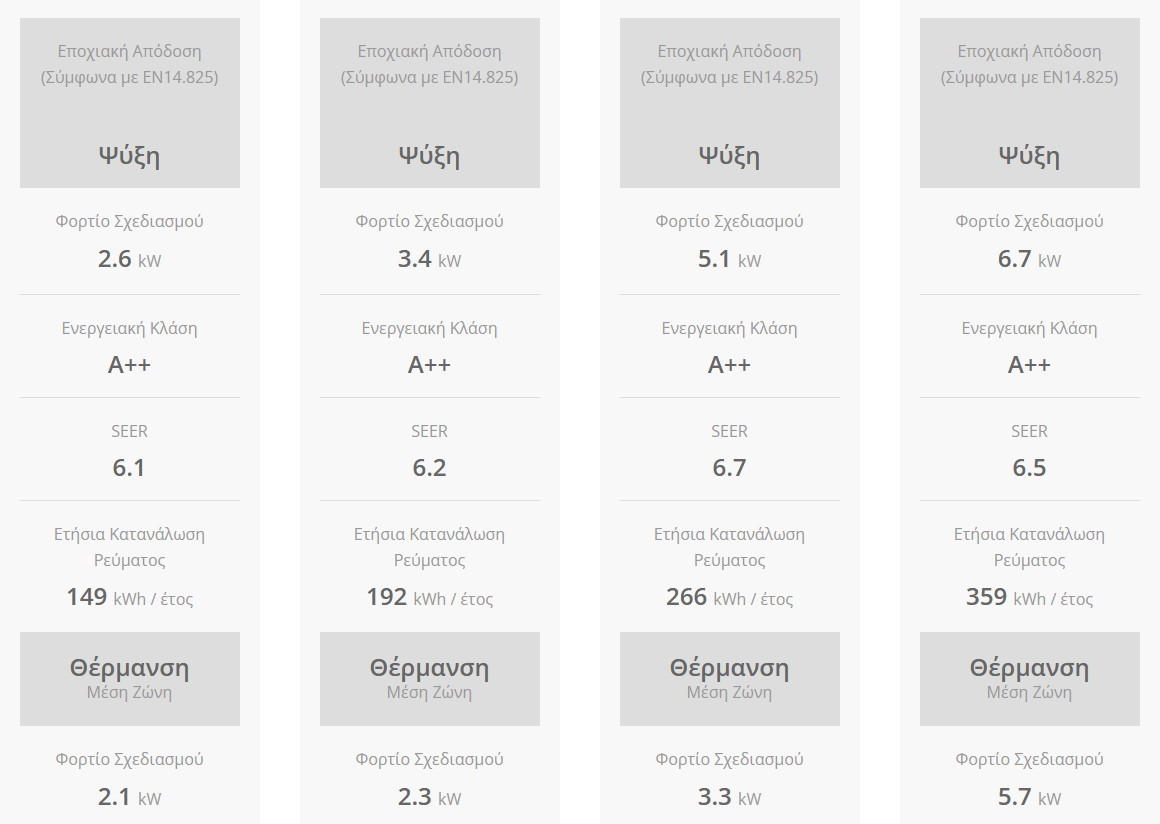This screenshot has width=1160, height=824.
Task: Click the SEER rating 6.7
Action: tap(729, 468)
